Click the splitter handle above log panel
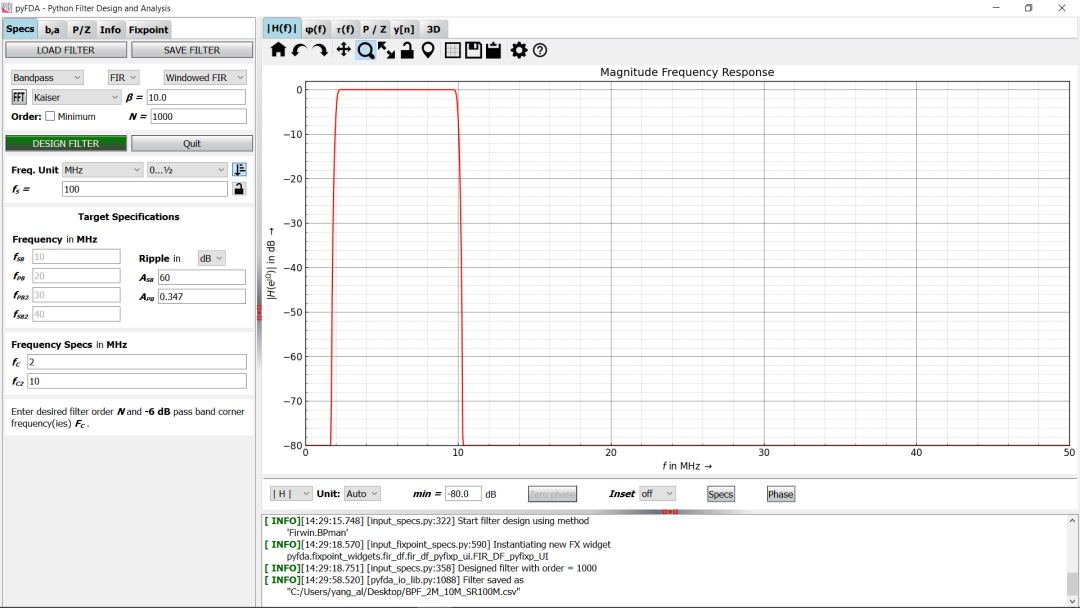This screenshot has height=608, width=1080. [x=670, y=512]
